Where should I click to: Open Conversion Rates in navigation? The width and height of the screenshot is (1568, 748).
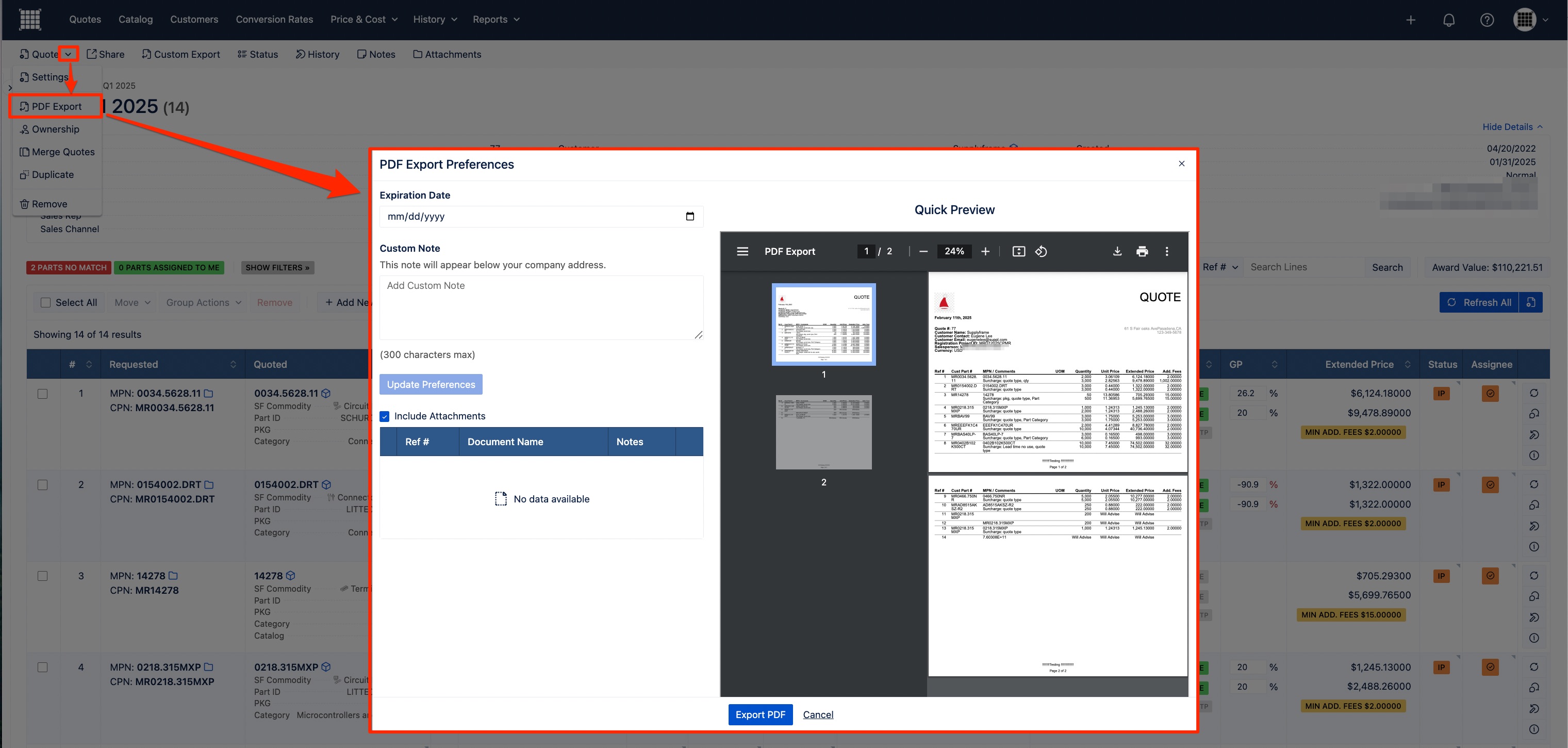[x=274, y=20]
